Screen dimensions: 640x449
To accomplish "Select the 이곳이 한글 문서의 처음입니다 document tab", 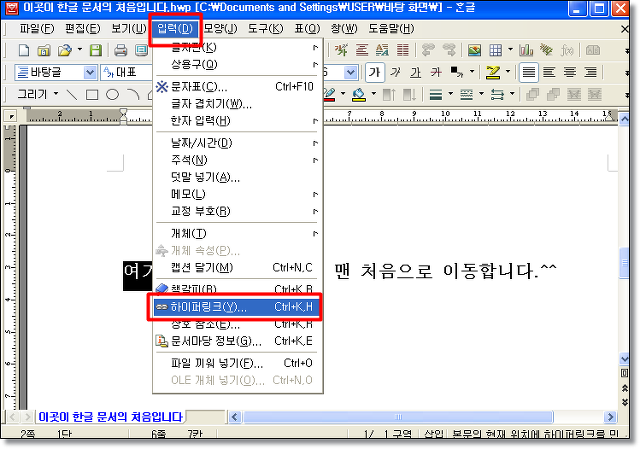I will click(110, 417).
